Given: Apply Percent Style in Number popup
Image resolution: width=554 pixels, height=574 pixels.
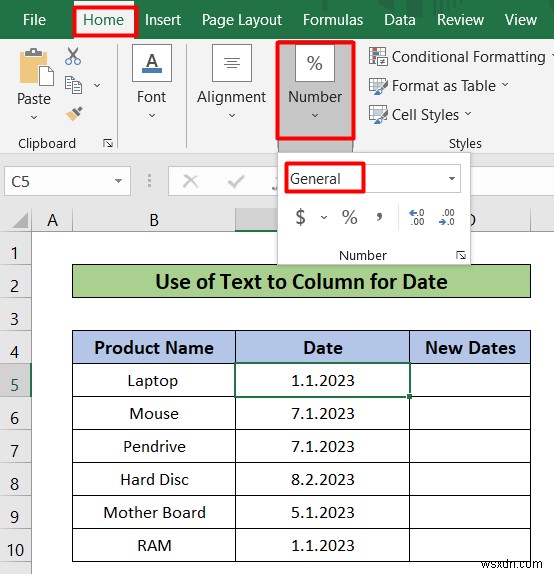Looking at the screenshot, I should [349, 217].
